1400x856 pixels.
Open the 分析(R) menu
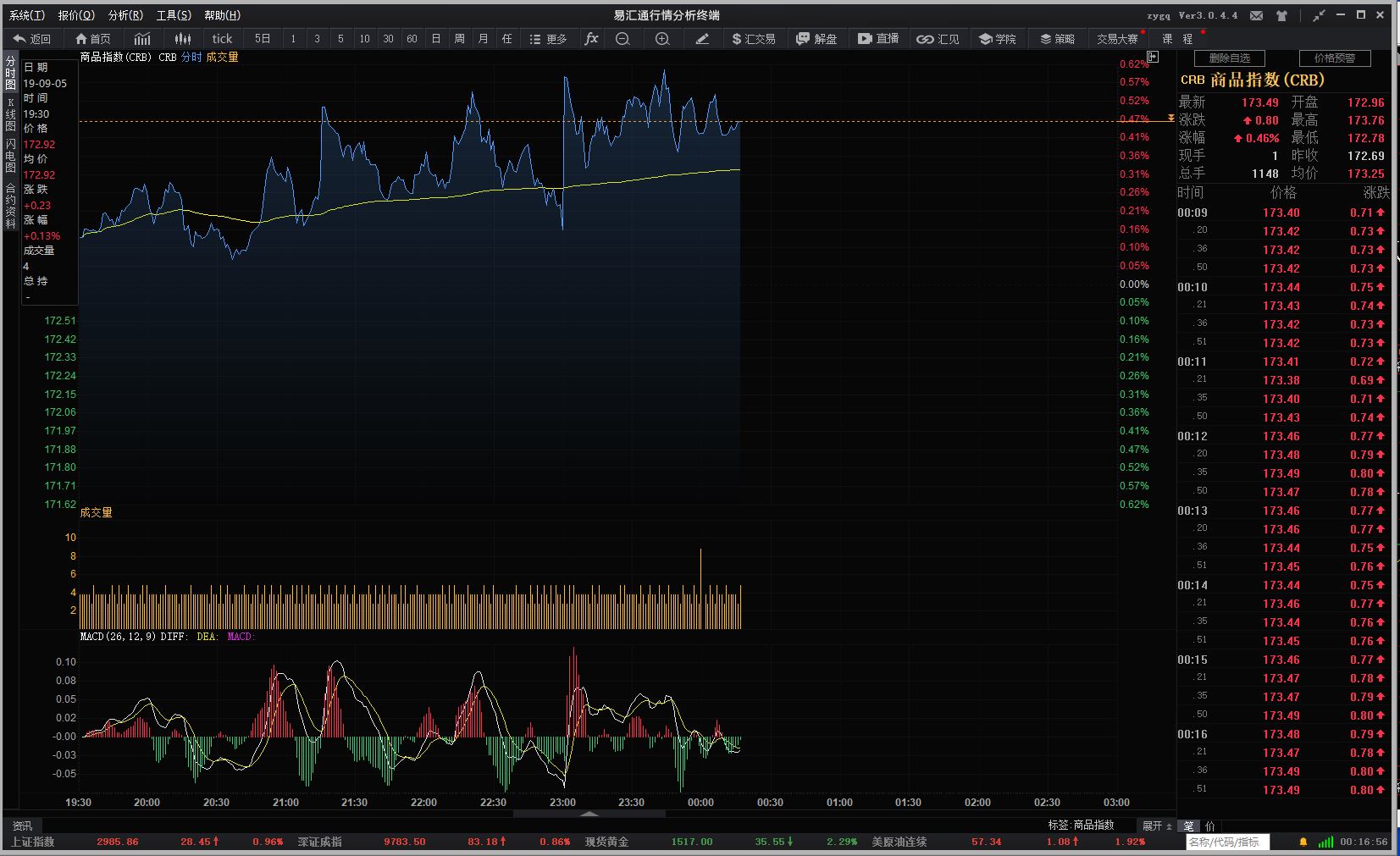click(x=125, y=15)
